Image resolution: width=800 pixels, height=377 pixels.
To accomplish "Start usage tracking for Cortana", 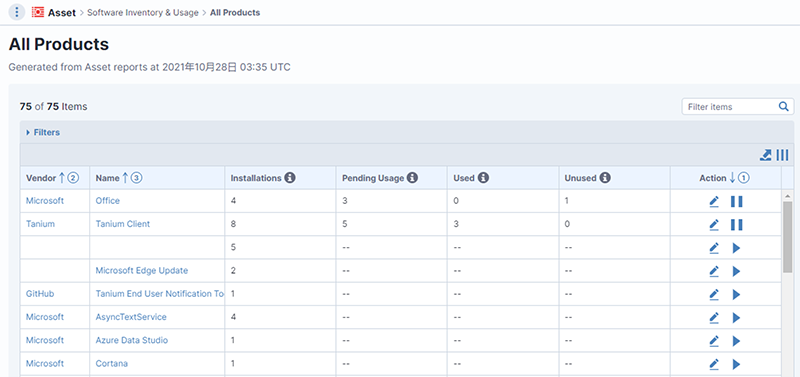I will point(736,364).
